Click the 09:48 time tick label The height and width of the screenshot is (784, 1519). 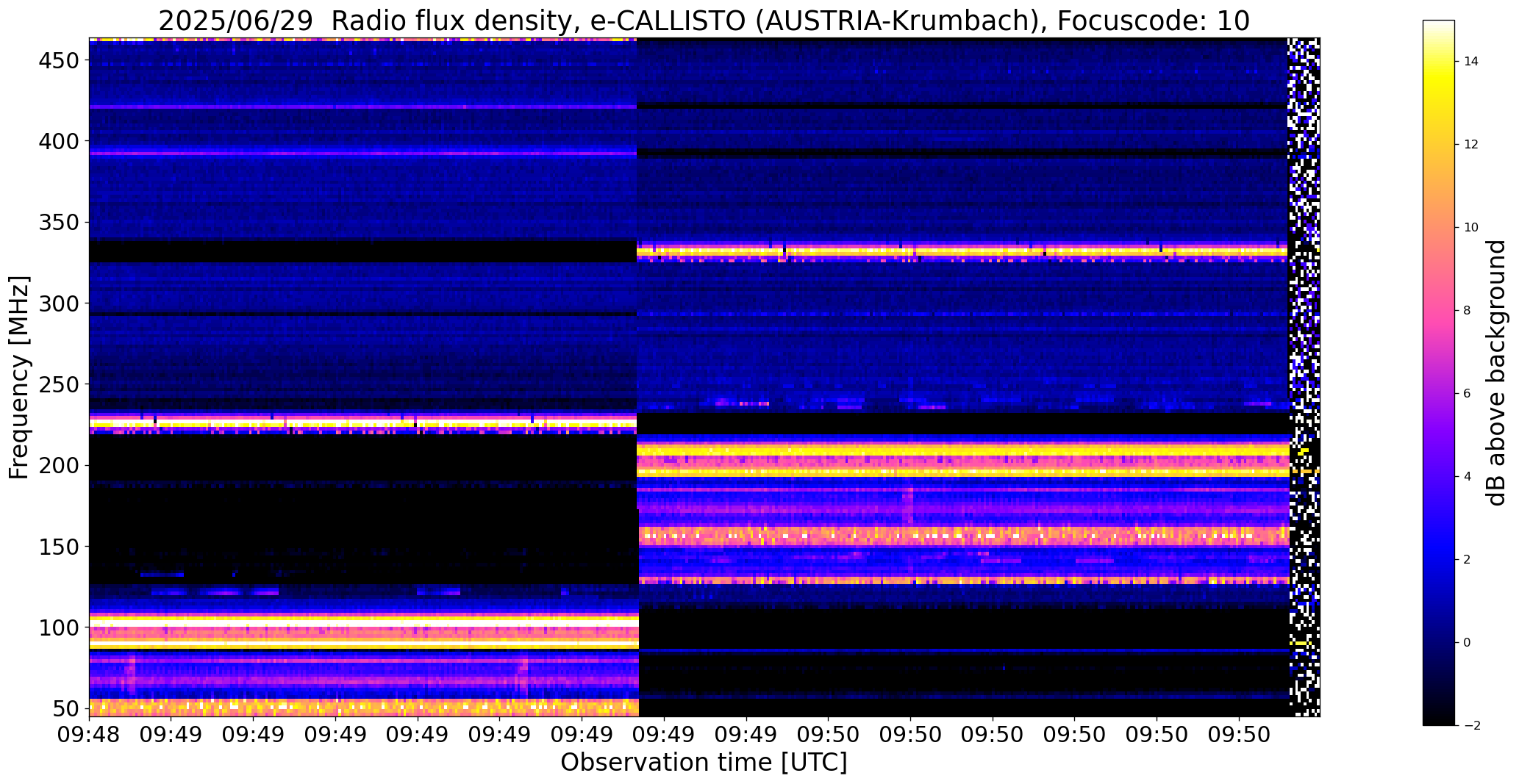point(90,735)
